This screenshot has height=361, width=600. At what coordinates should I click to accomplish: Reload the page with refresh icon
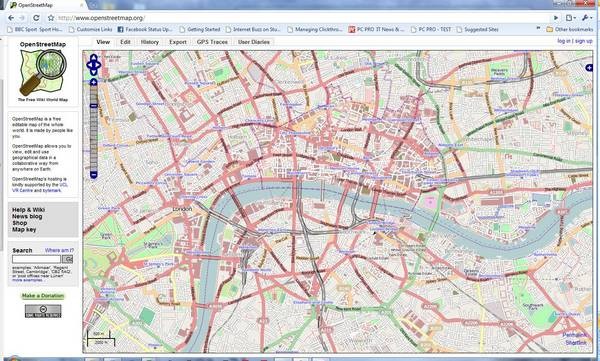click(36, 18)
